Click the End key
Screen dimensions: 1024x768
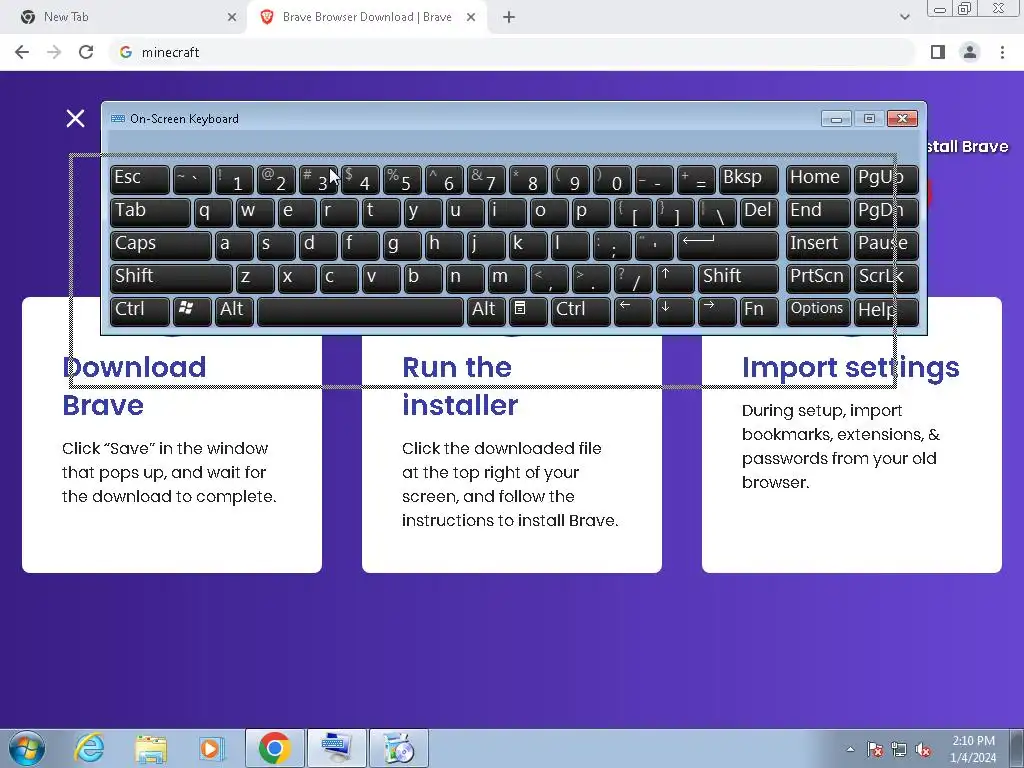[x=818, y=212]
